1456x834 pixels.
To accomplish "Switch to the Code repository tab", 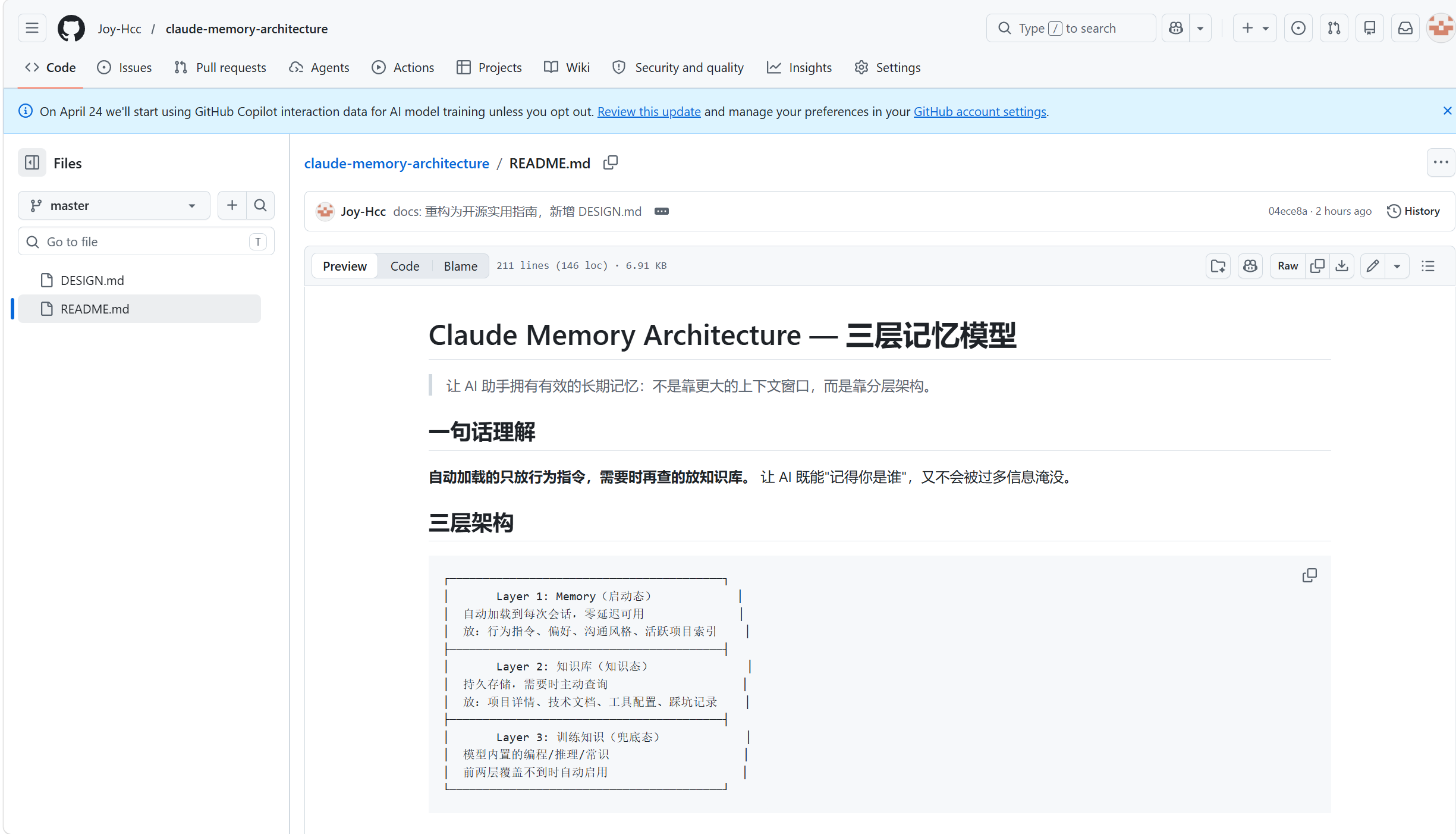I will click(51, 67).
